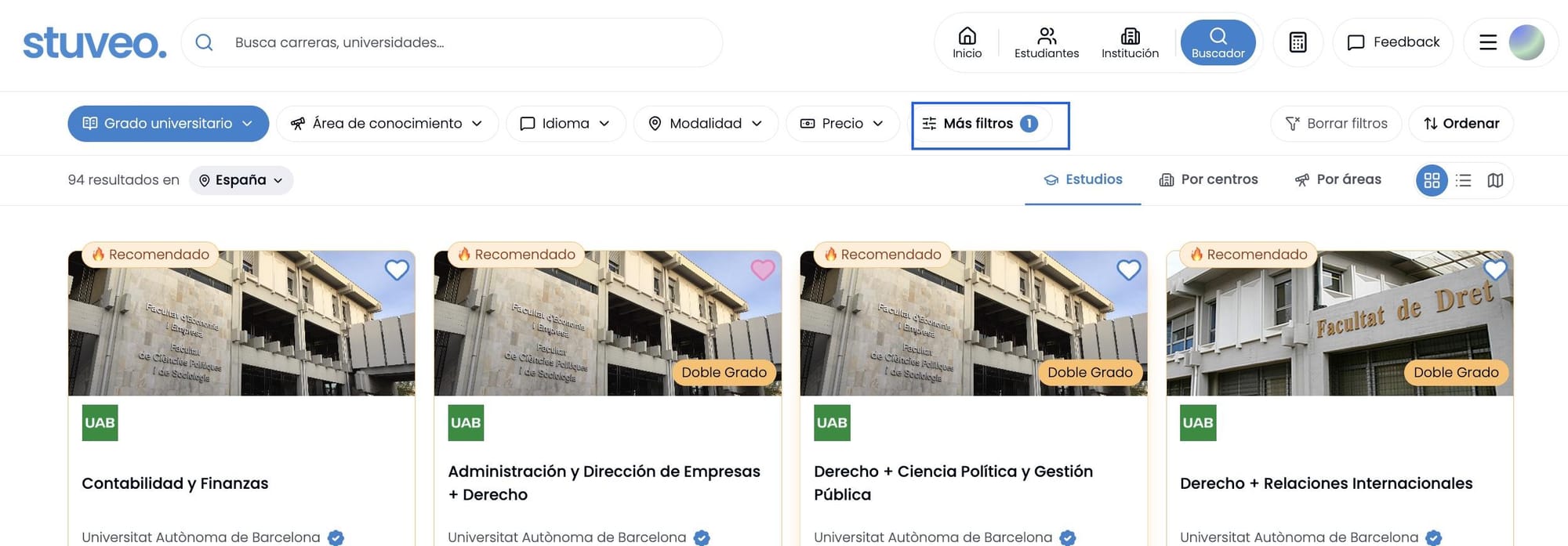Favorite Contabilidad y Finanzas with heart
The image size is (1568, 546).
(x=397, y=269)
